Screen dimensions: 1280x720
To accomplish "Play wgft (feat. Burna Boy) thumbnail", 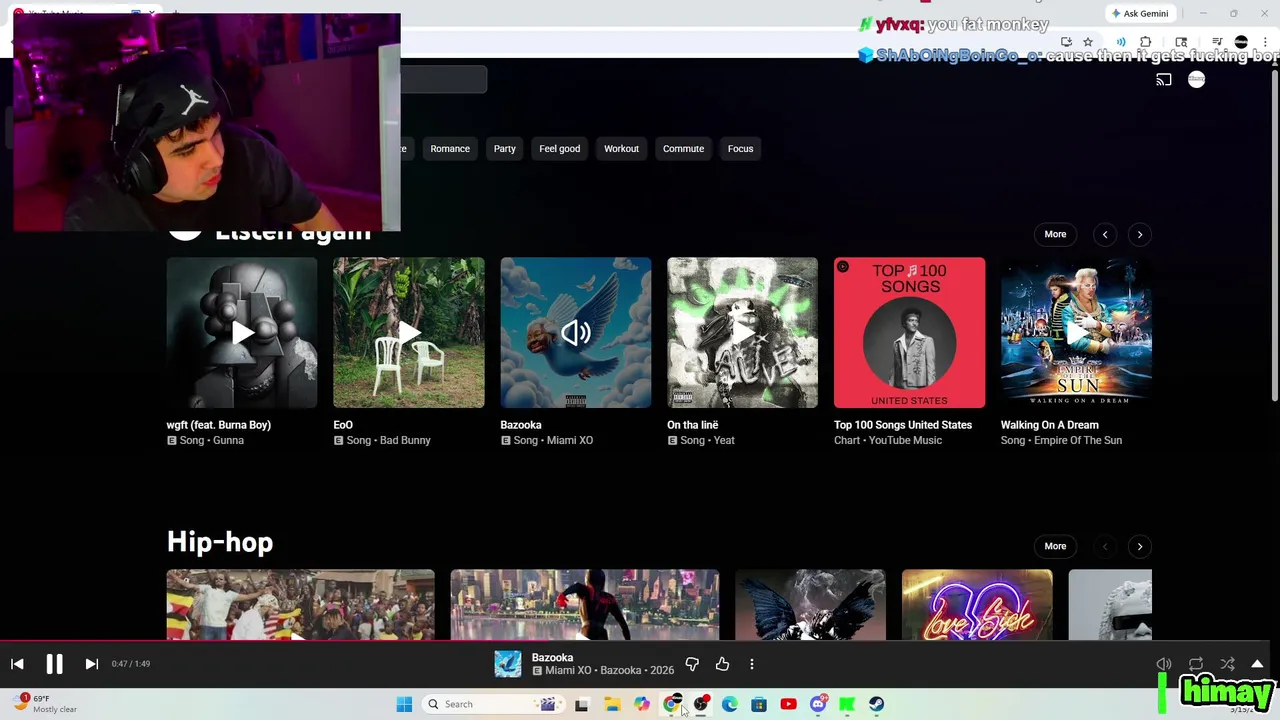I will pos(242,333).
